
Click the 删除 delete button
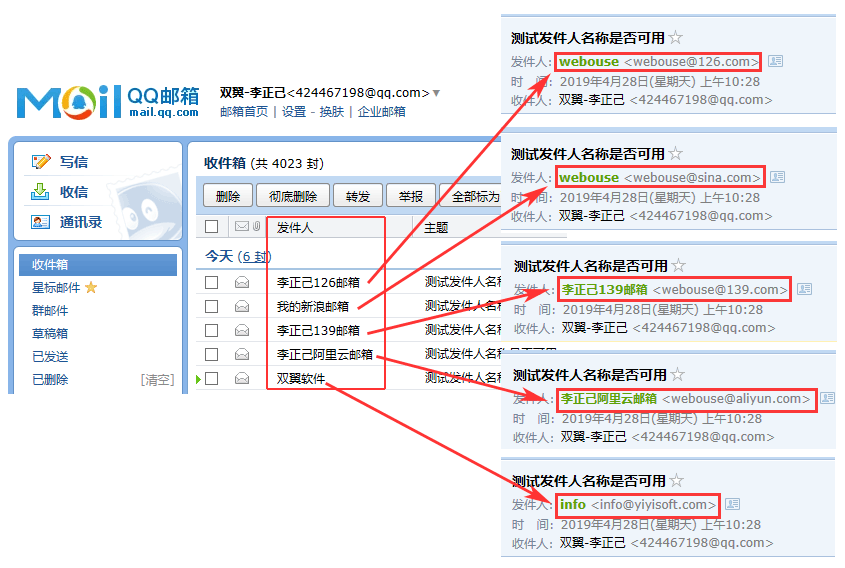(228, 196)
